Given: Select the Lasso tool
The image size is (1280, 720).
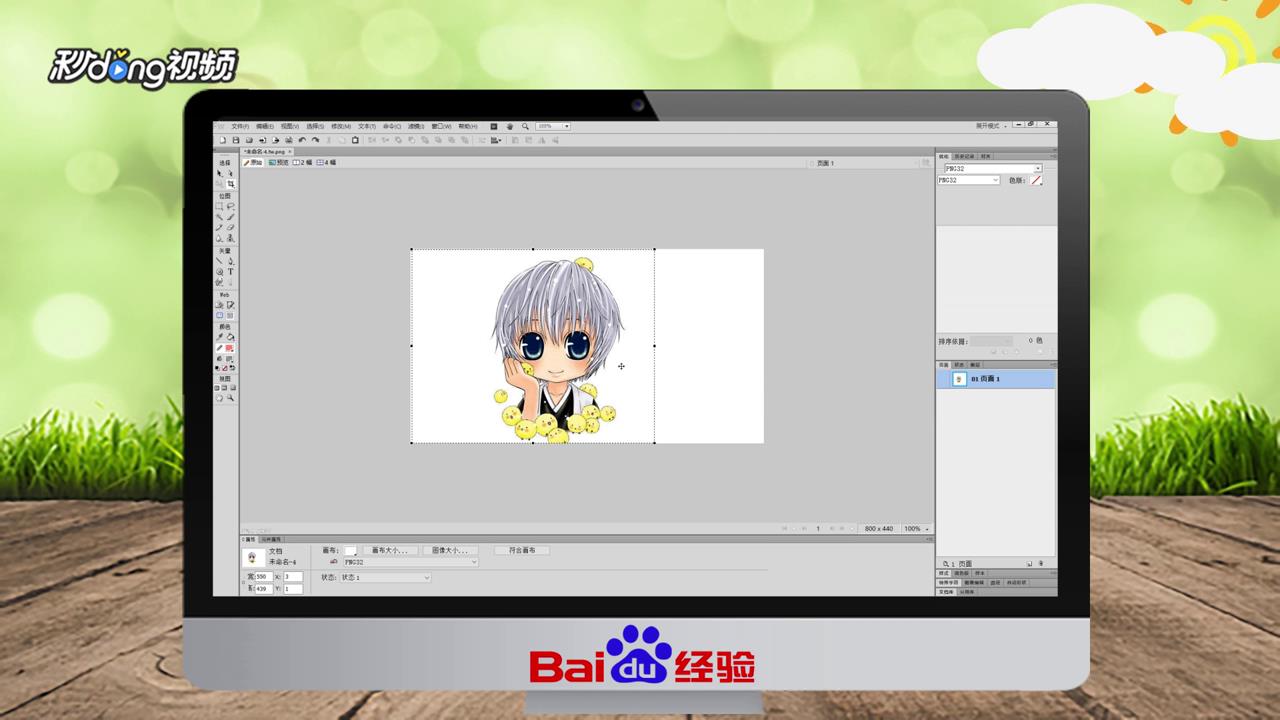Looking at the screenshot, I should [x=230, y=206].
